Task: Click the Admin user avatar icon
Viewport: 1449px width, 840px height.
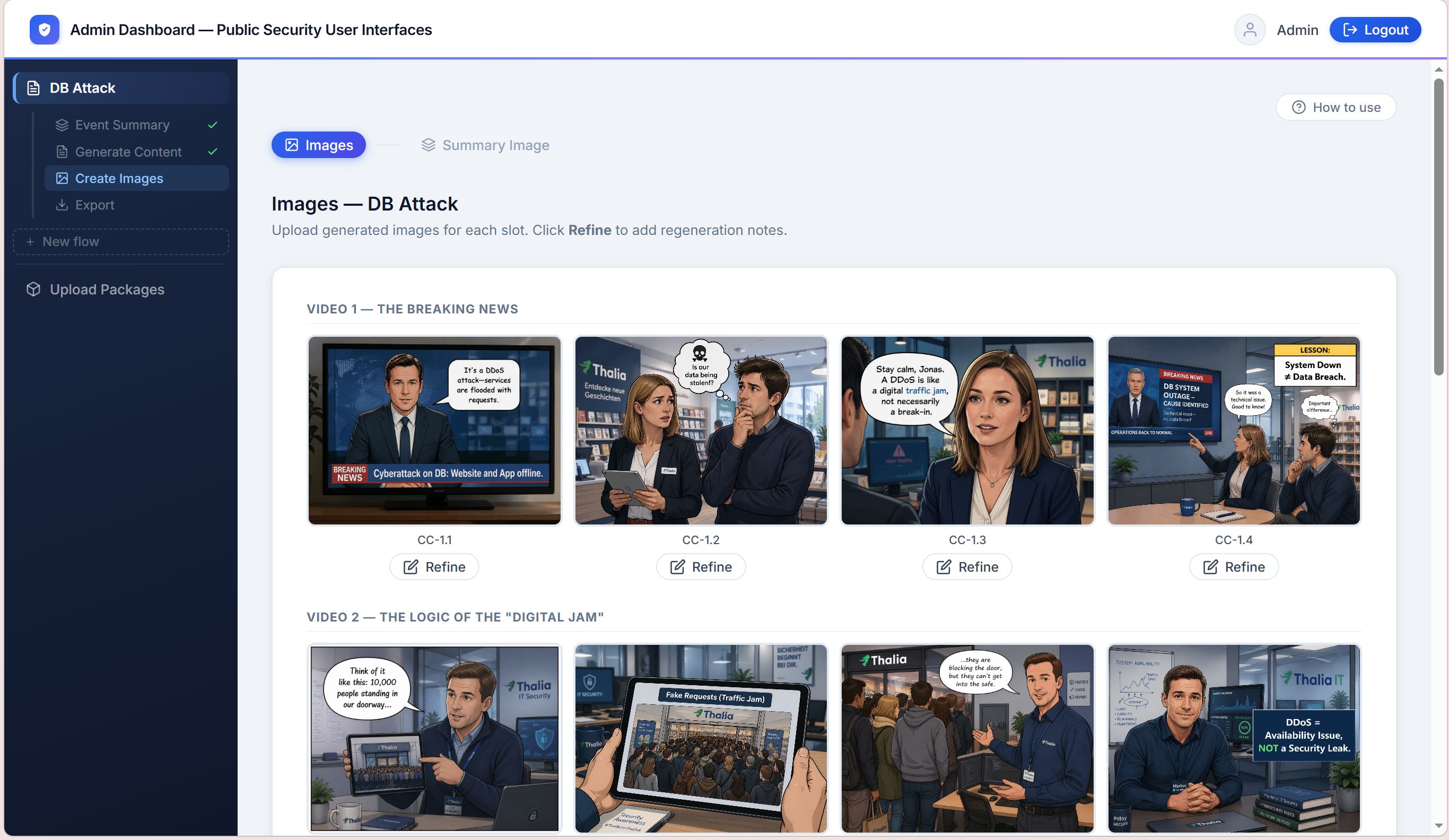Action: click(1250, 30)
